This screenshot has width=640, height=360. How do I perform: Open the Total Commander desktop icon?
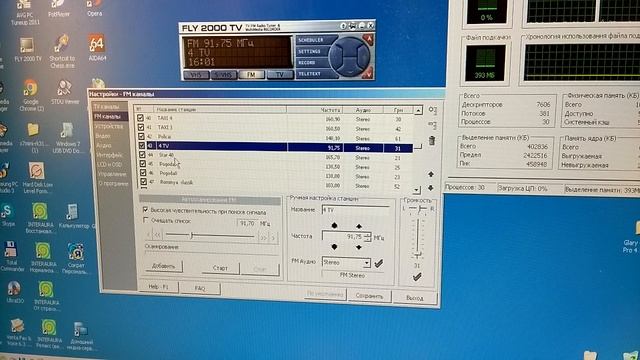[x=11, y=256]
